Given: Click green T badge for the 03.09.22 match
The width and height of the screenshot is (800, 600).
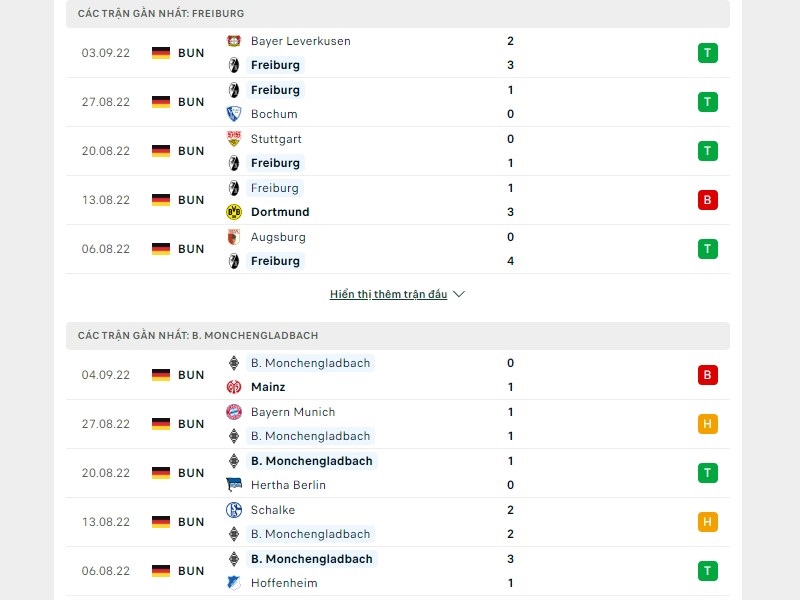Looking at the screenshot, I should (708, 53).
